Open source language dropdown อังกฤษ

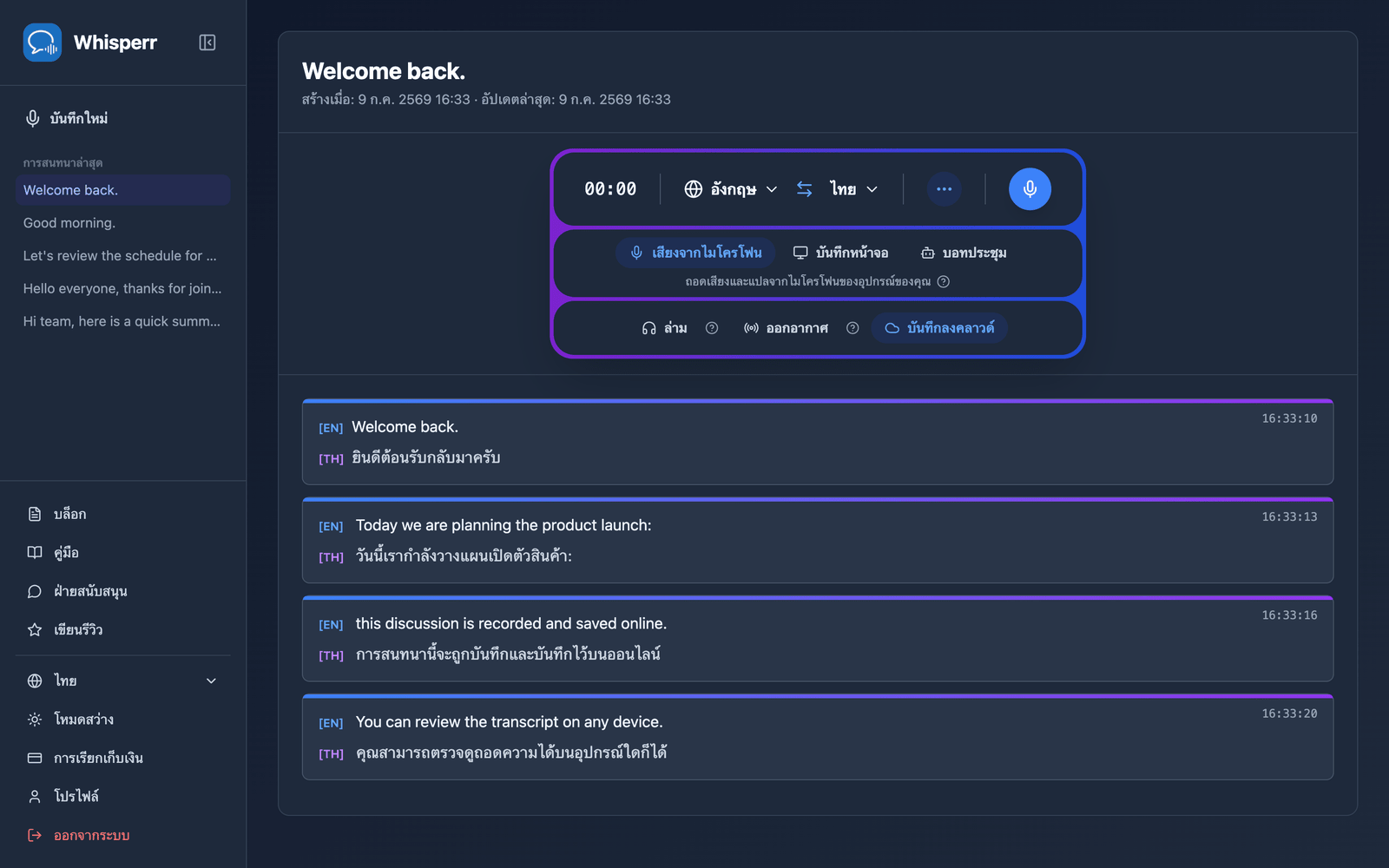(731, 189)
